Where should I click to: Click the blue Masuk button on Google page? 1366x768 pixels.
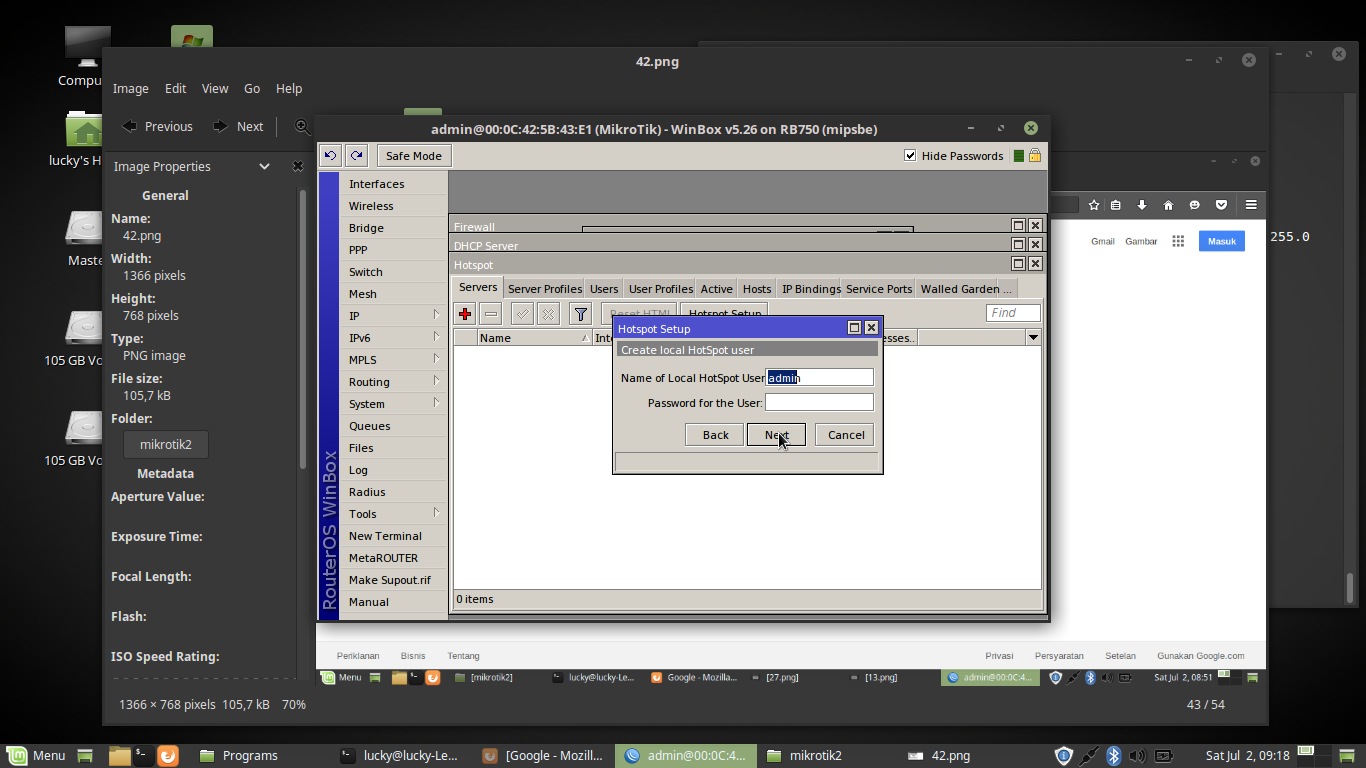[x=1222, y=241]
